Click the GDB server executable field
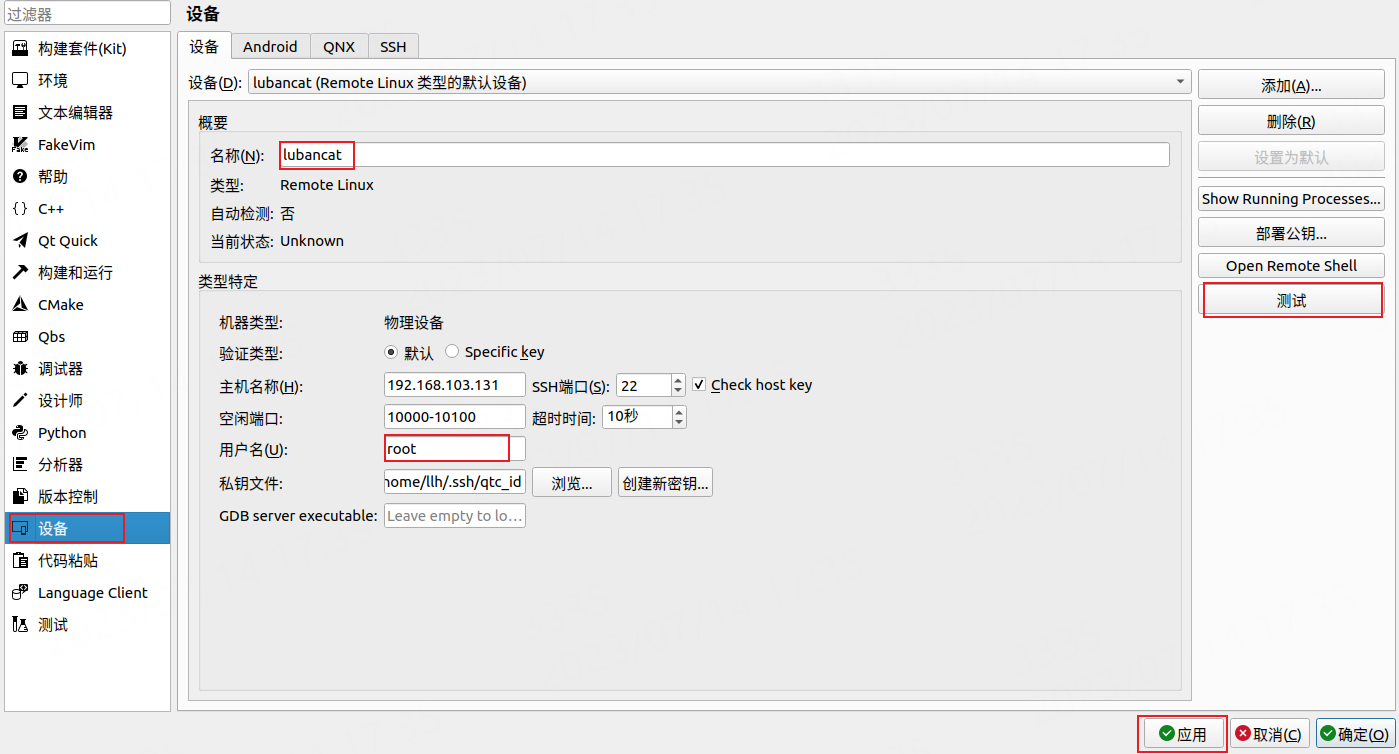 click(455, 516)
